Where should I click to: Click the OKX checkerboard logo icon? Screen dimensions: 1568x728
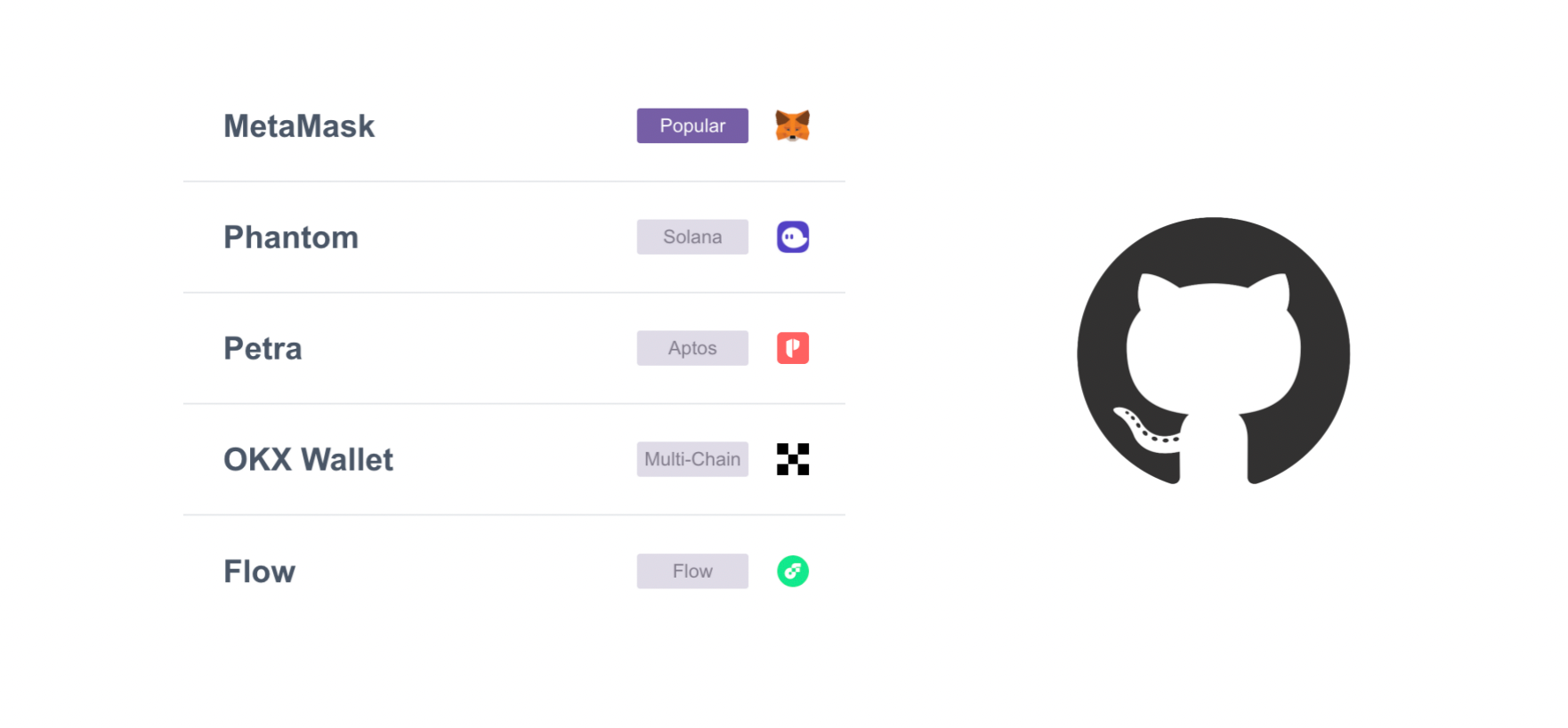(x=792, y=459)
